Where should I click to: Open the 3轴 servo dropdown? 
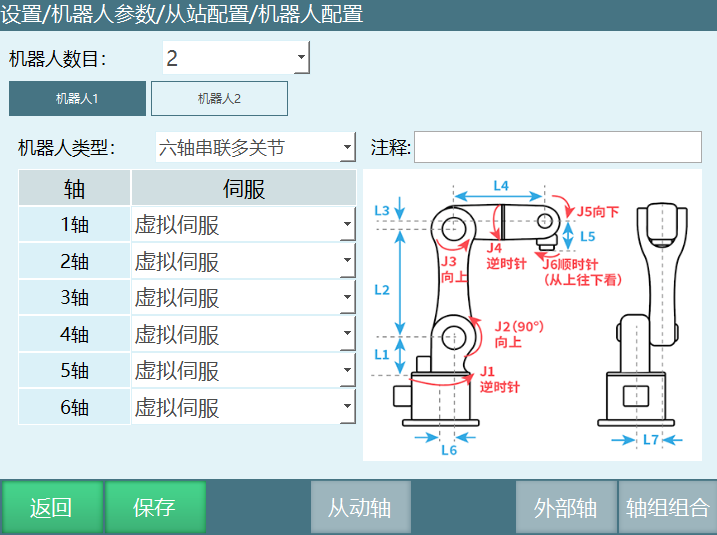tap(244, 298)
